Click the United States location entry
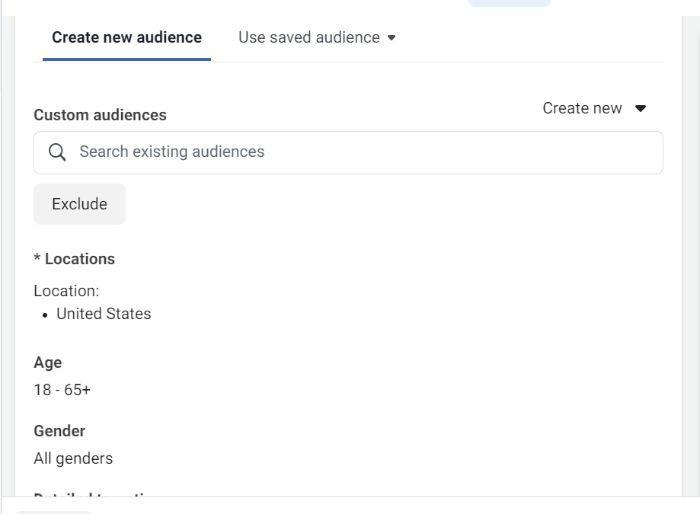Image resolution: width=700 pixels, height=514 pixels. click(x=104, y=314)
